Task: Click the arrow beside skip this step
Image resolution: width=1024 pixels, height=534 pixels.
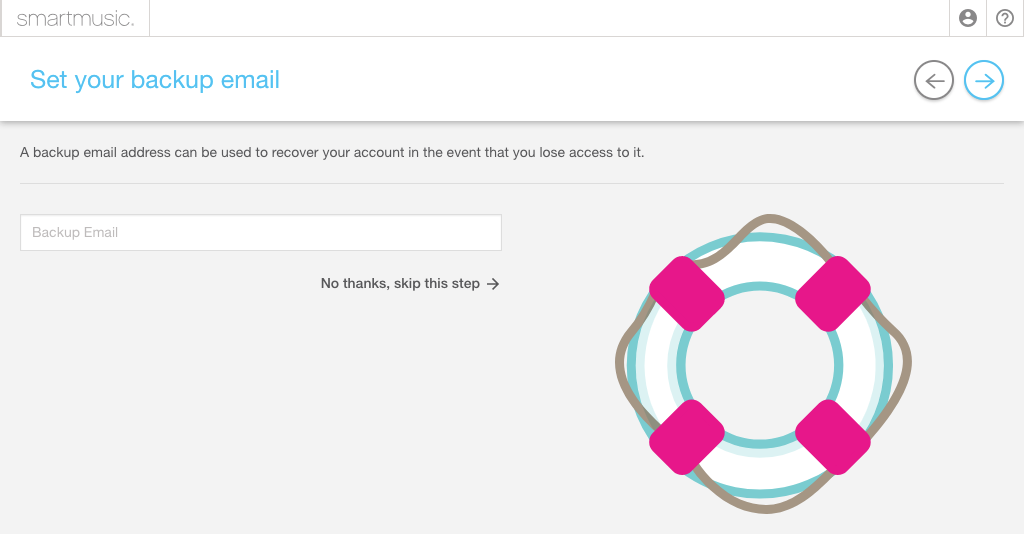Action: tap(493, 284)
